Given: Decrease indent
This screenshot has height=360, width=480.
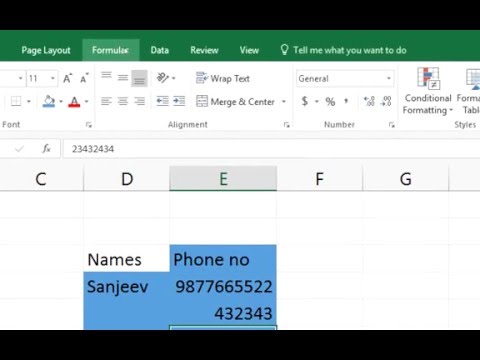Looking at the screenshot, I should tap(163, 101).
